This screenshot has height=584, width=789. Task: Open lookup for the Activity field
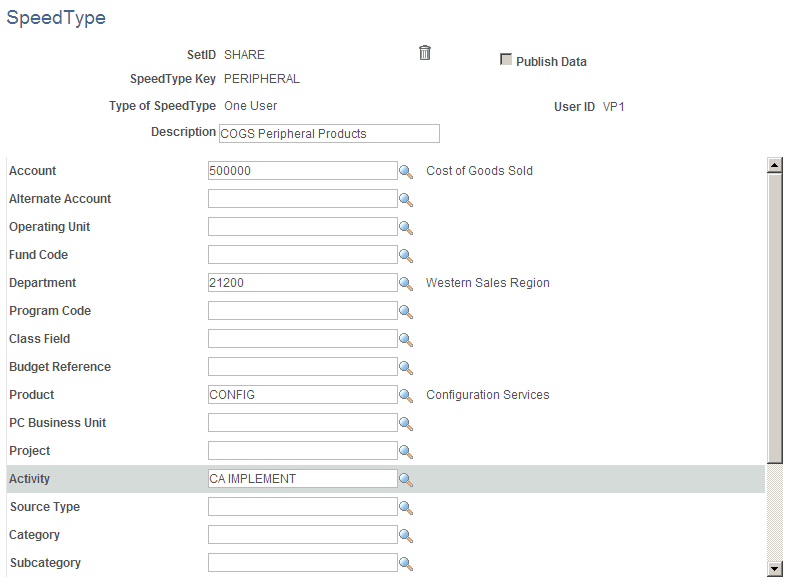[x=406, y=480]
